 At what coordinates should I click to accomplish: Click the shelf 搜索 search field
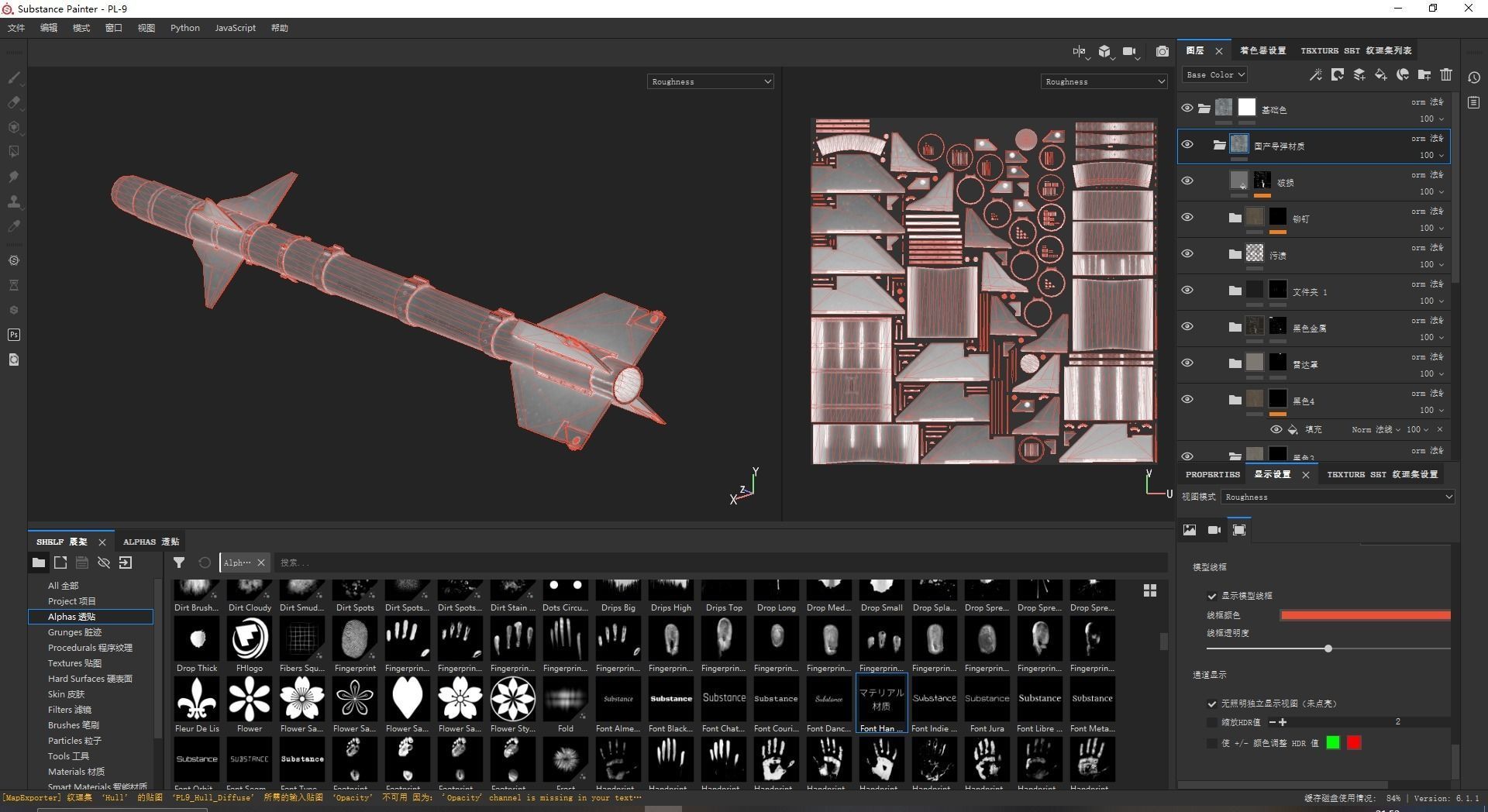pyautogui.click(x=721, y=563)
